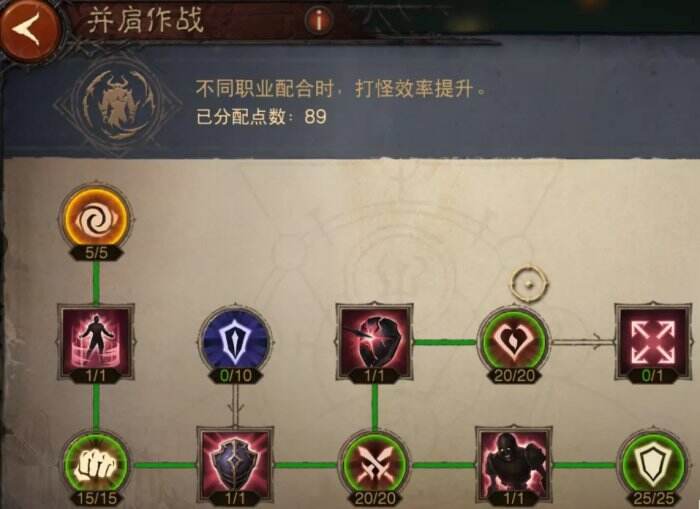The image size is (700, 509).
Task: Tap the 并肩作战 title text
Action: point(146,20)
